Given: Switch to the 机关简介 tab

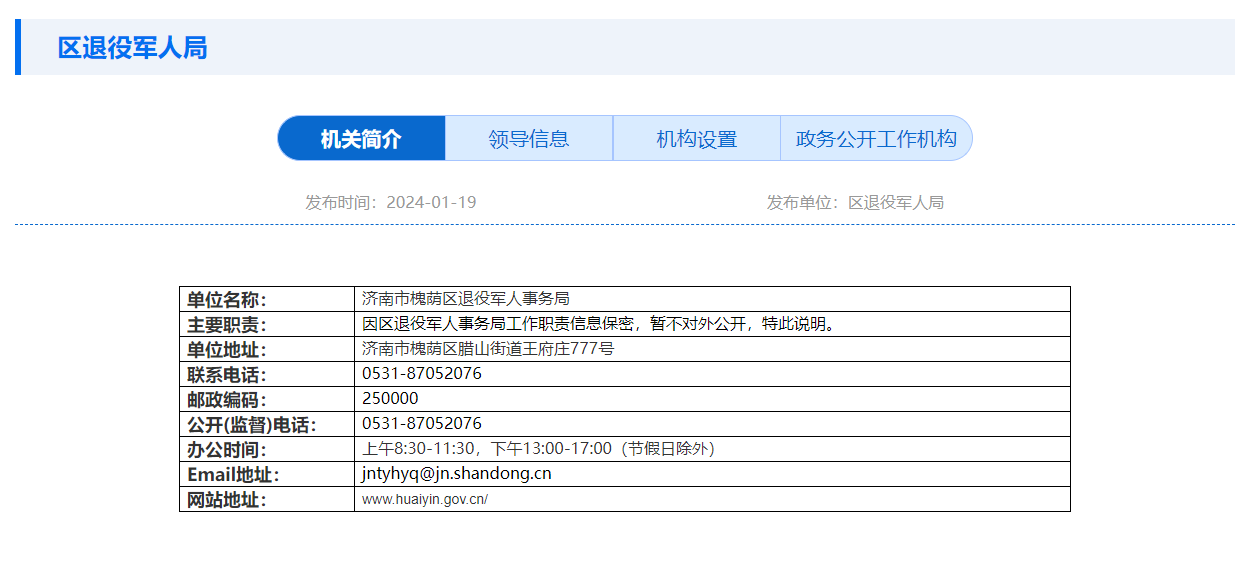Looking at the screenshot, I should [x=361, y=138].
